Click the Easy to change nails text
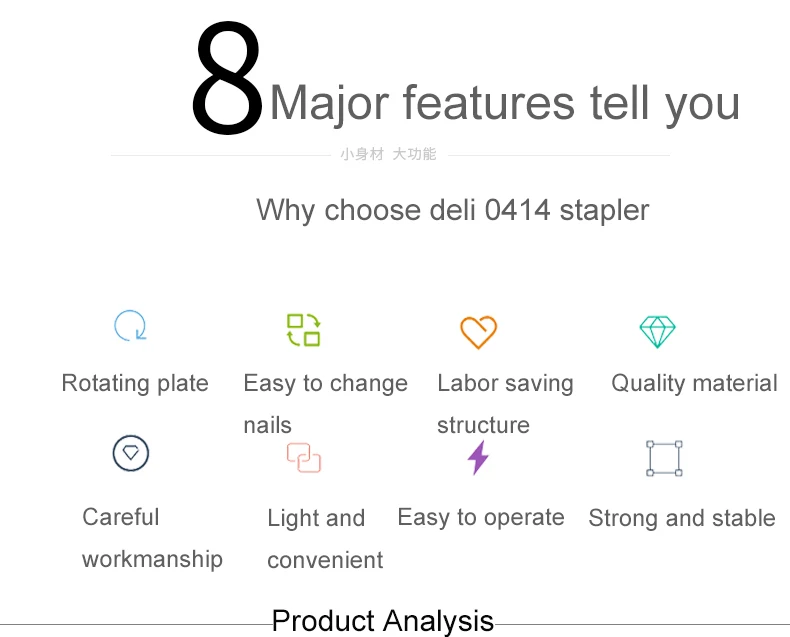This screenshot has width=790, height=637. tap(325, 404)
